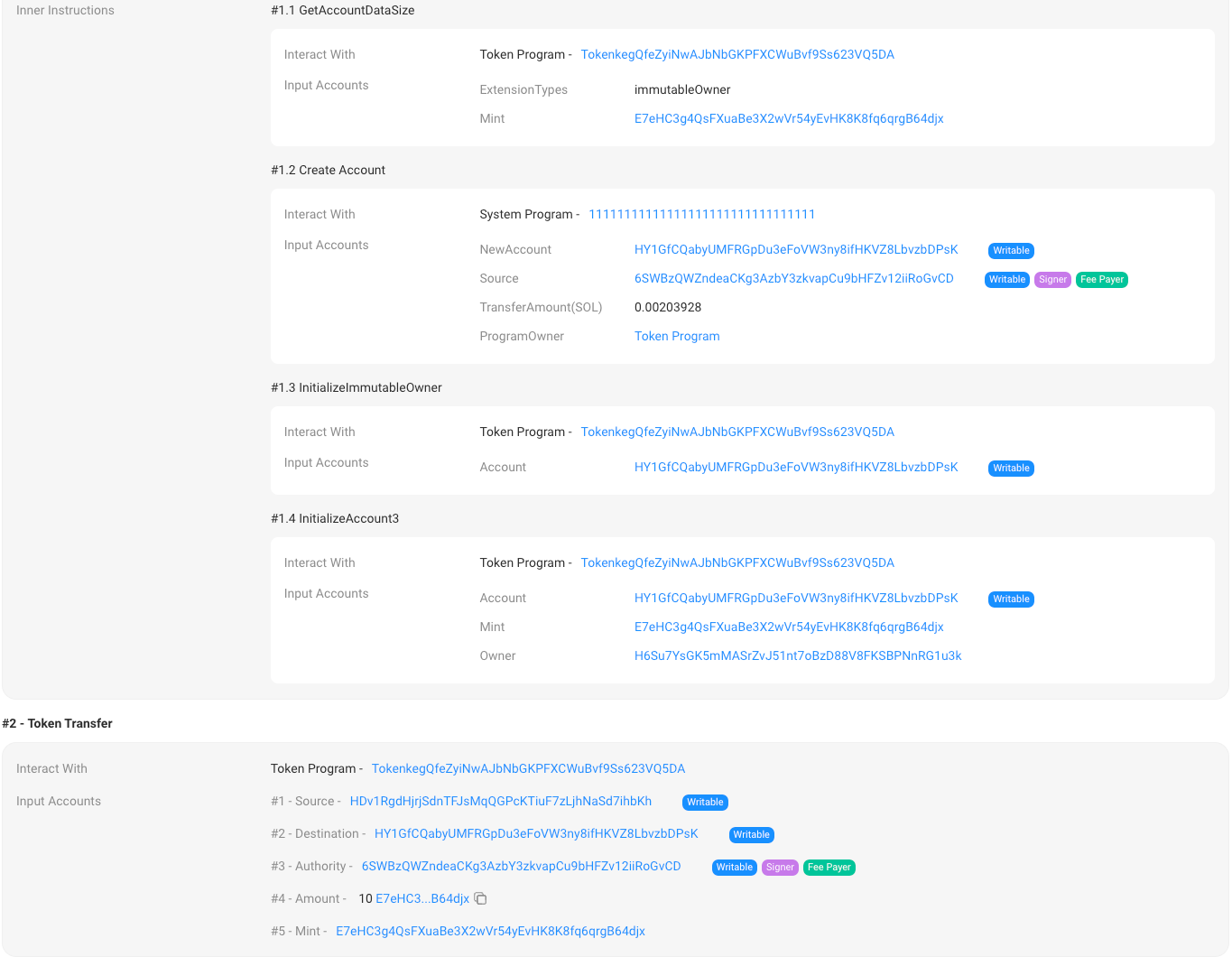This screenshot has height=957, width=1232.
Task: Click the Writable badge beside NewAccount
Action: point(1011,251)
